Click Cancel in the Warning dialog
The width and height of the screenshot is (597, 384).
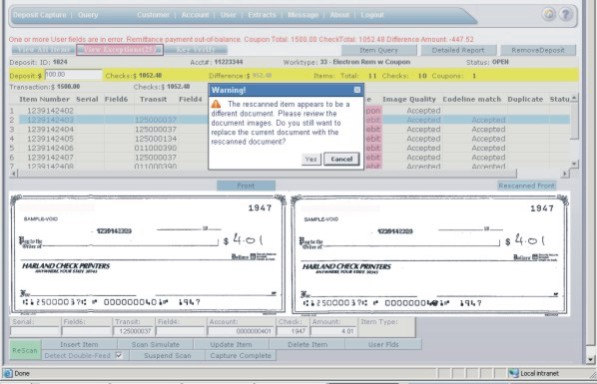click(x=342, y=159)
